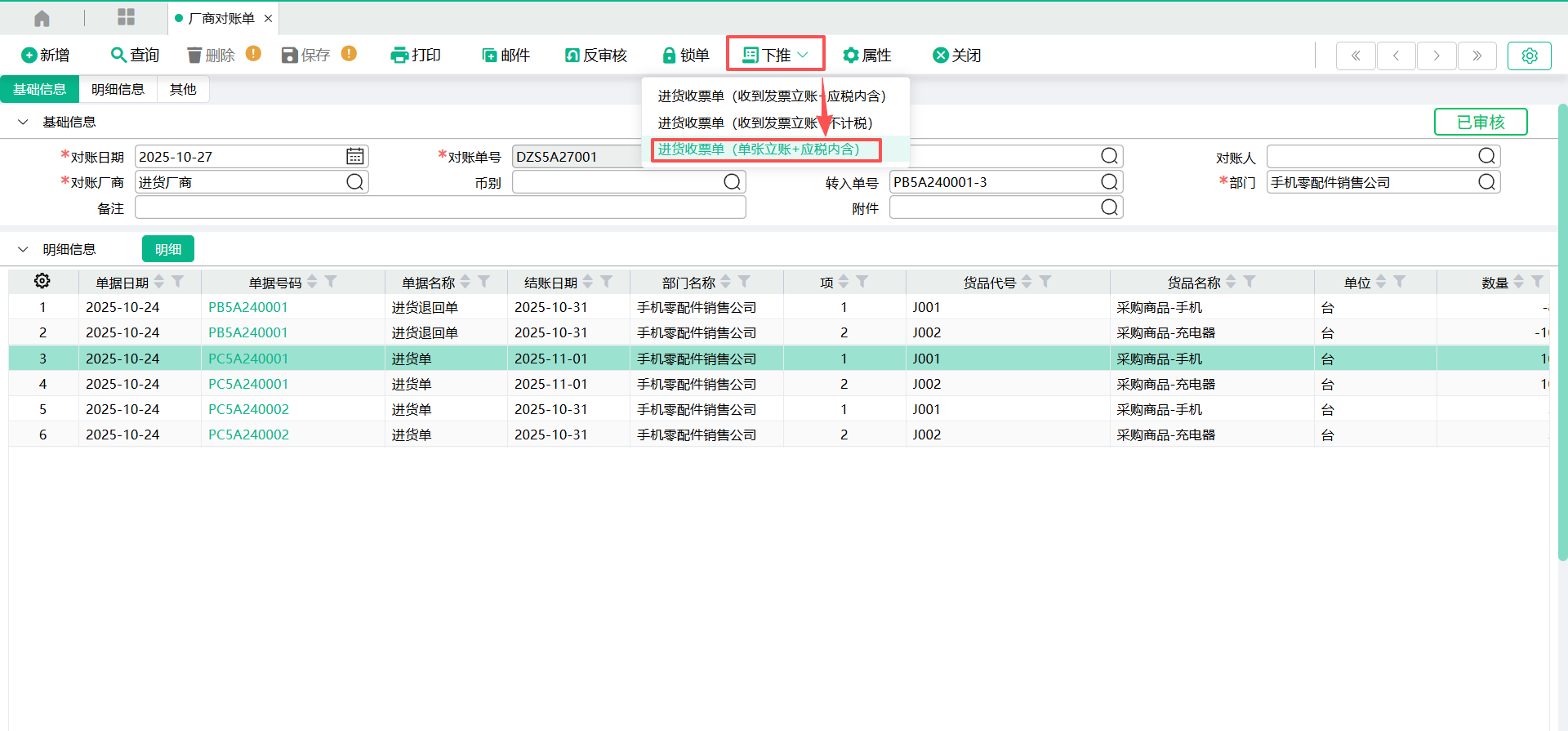Open document link PC5A240002 in row 5

coord(248,410)
